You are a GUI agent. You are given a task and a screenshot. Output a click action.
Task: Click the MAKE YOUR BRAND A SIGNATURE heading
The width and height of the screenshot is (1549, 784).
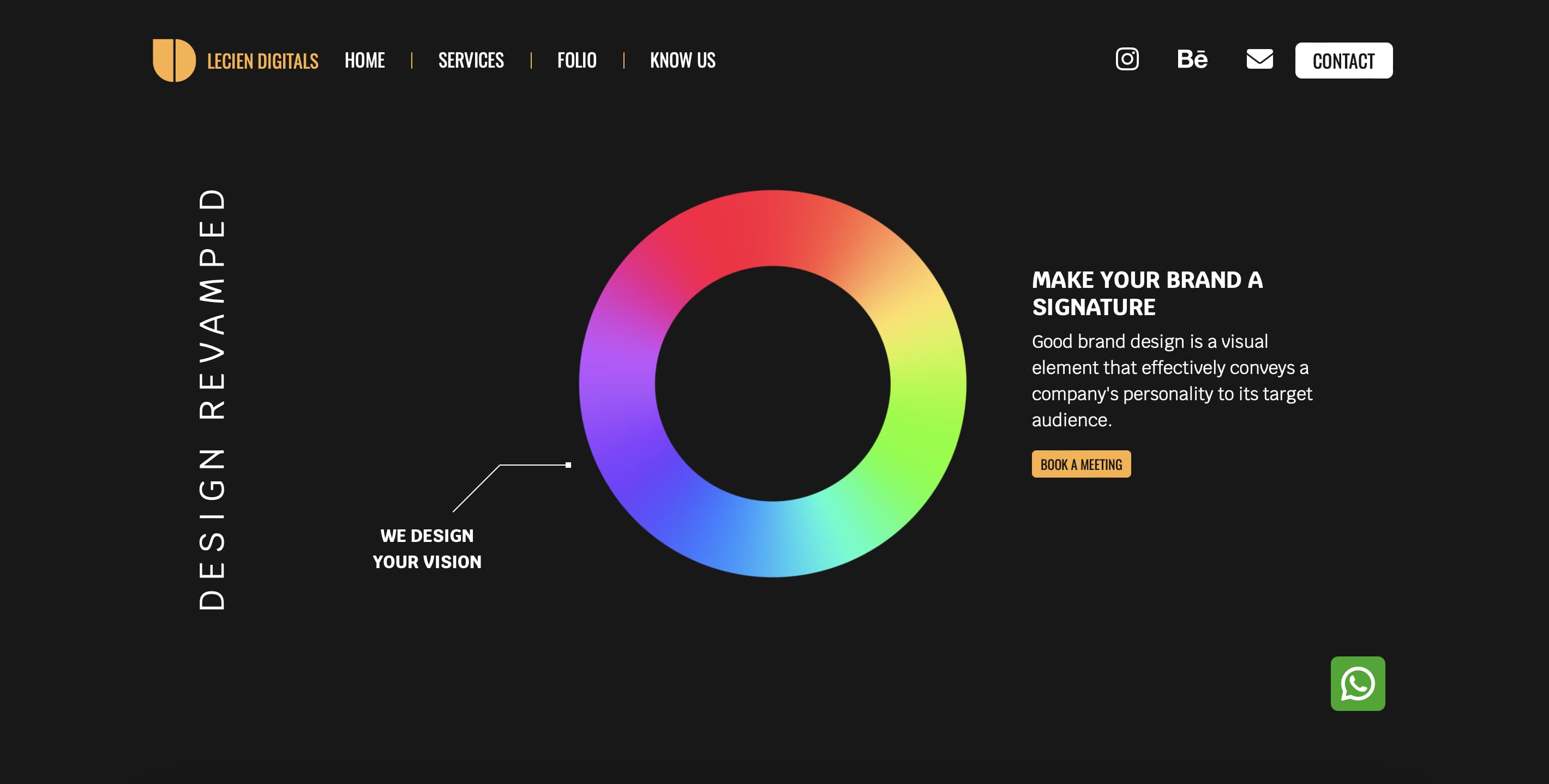[x=1146, y=293]
